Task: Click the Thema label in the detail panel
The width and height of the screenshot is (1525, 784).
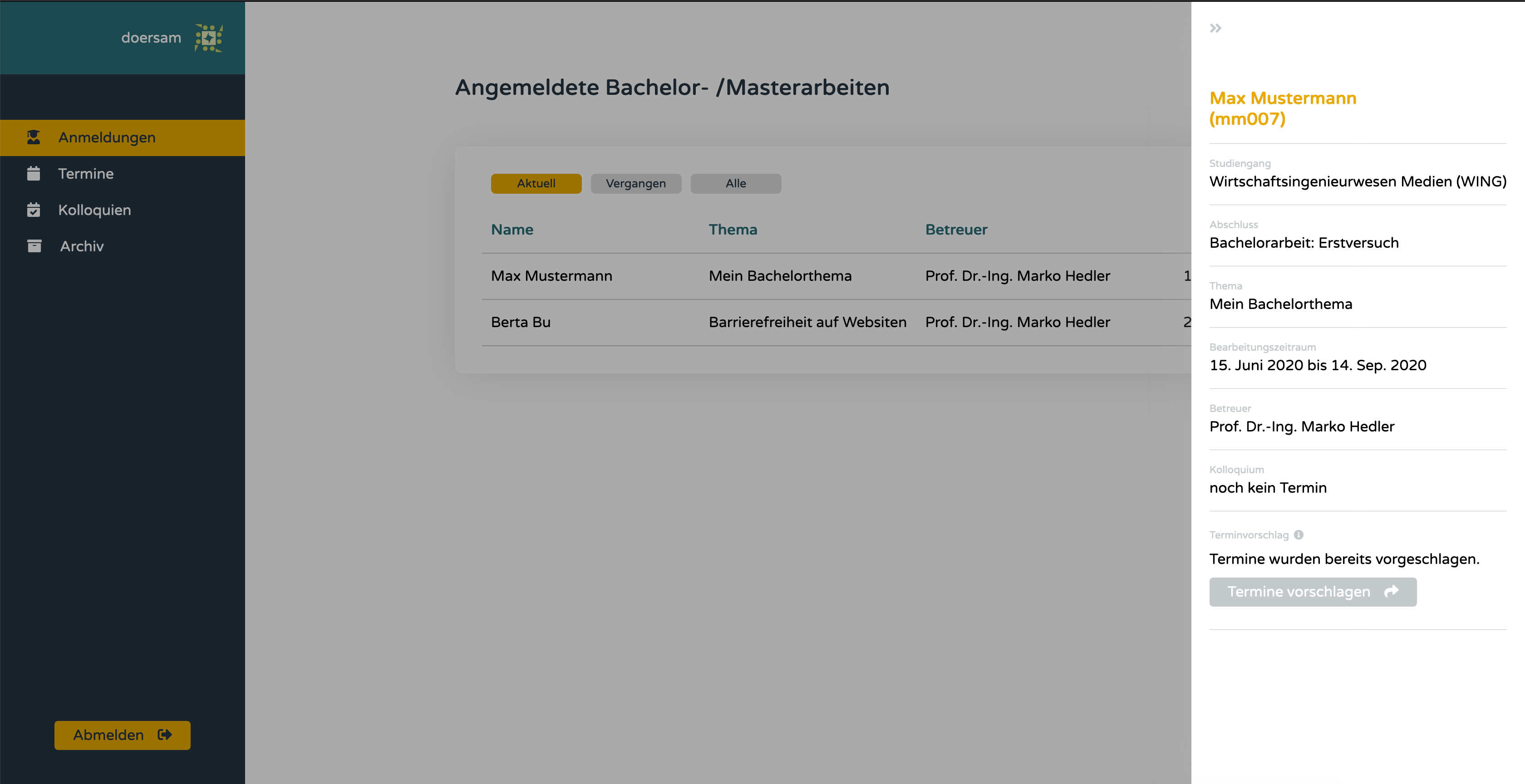Action: [1225, 286]
